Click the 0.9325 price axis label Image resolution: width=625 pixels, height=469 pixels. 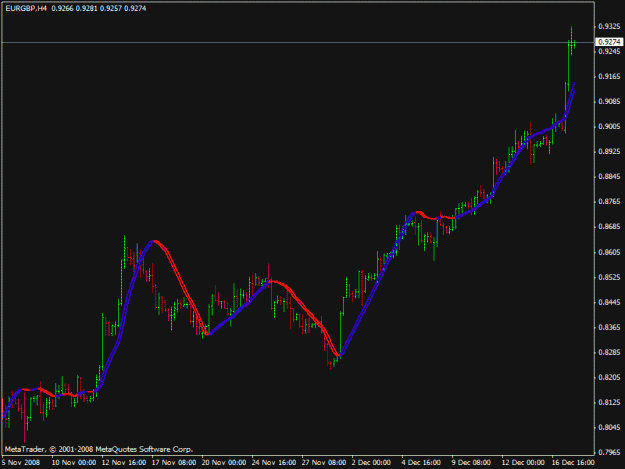pyautogui.click(x=609, y=26)
